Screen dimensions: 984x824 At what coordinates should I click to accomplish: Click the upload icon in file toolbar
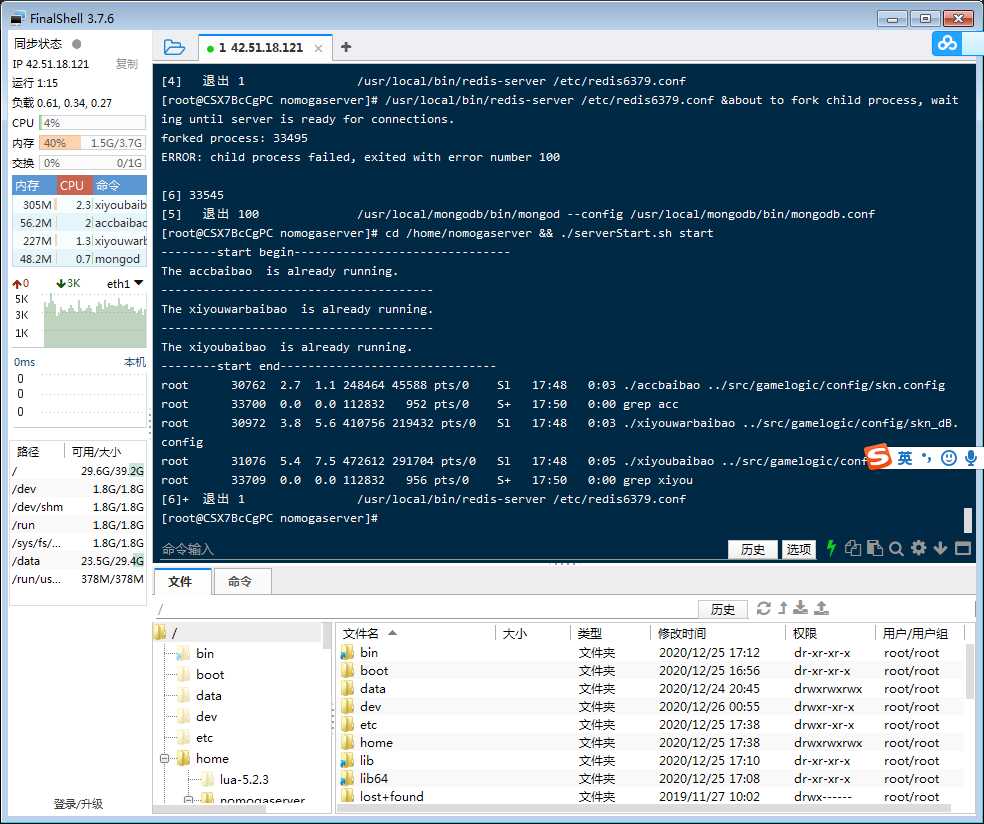(x=821, y=608)
